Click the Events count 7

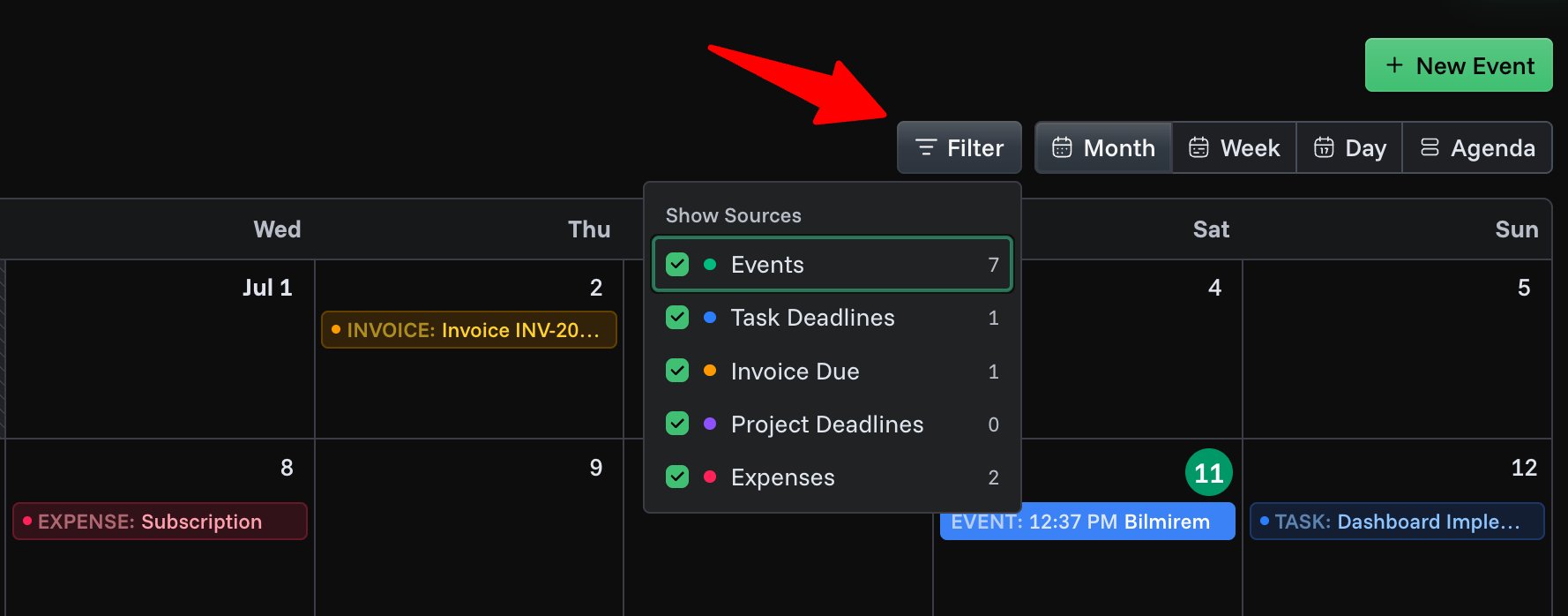[994, 265]
